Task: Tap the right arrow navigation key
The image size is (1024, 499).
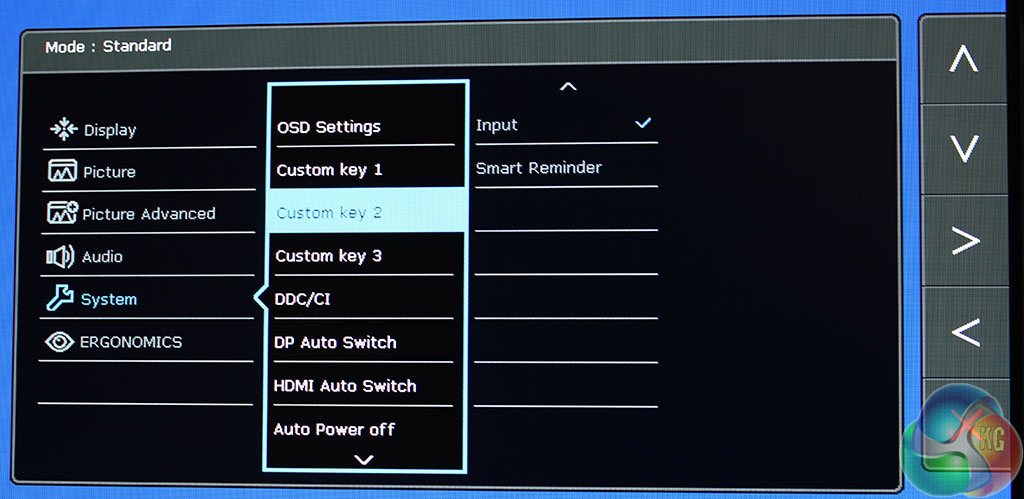Action: [x=965, y=241]
